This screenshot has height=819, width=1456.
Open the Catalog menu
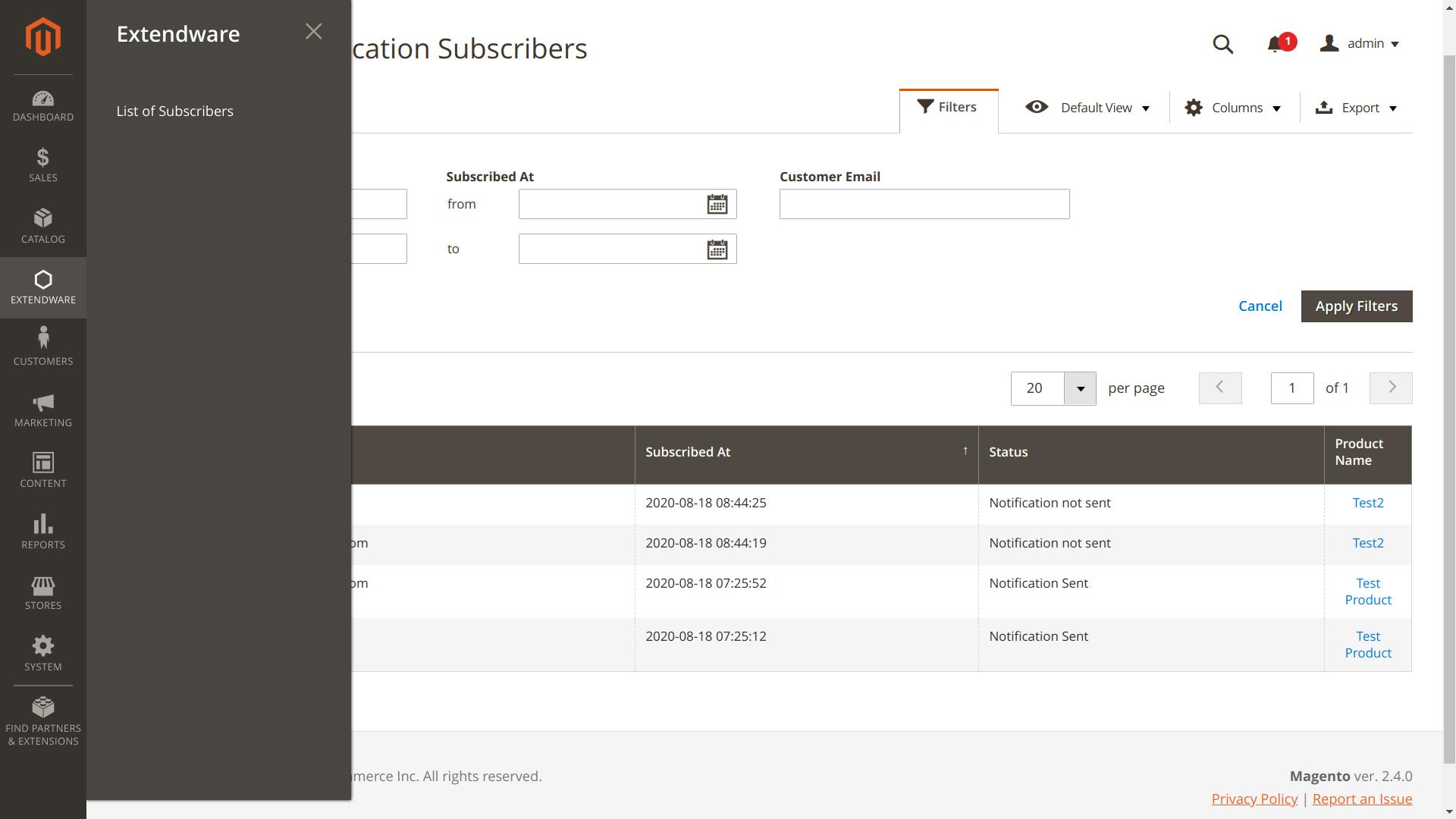pos(43,226)
